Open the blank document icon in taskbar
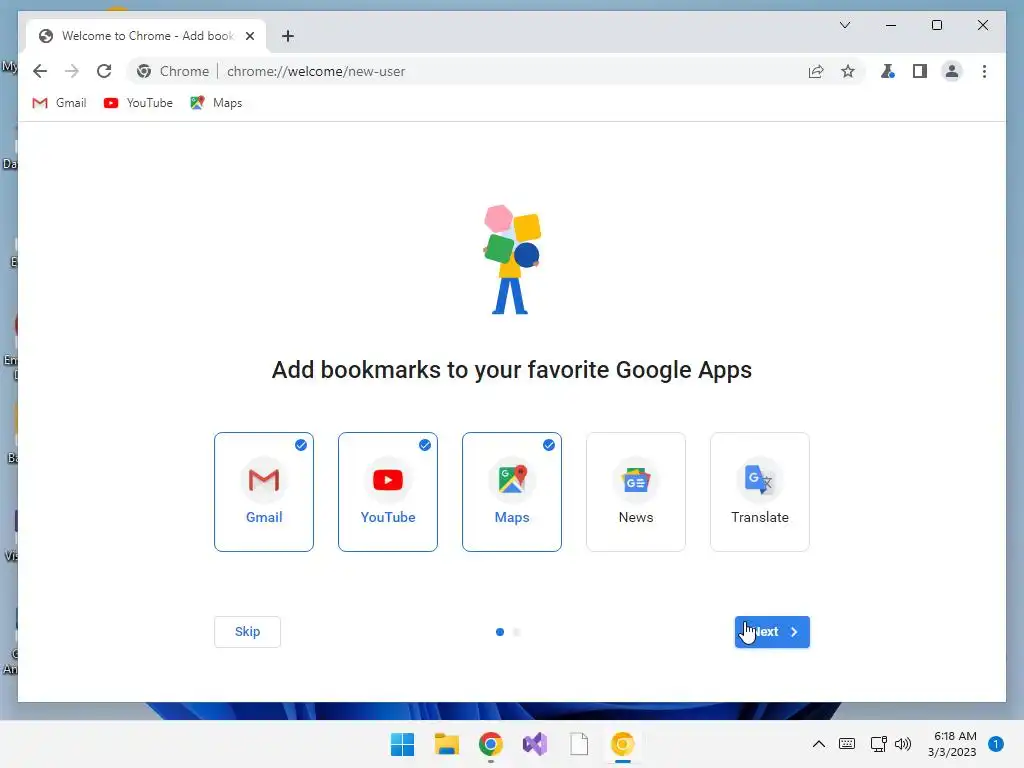This screenshot has width=1024, height=768. click(579, 744)
